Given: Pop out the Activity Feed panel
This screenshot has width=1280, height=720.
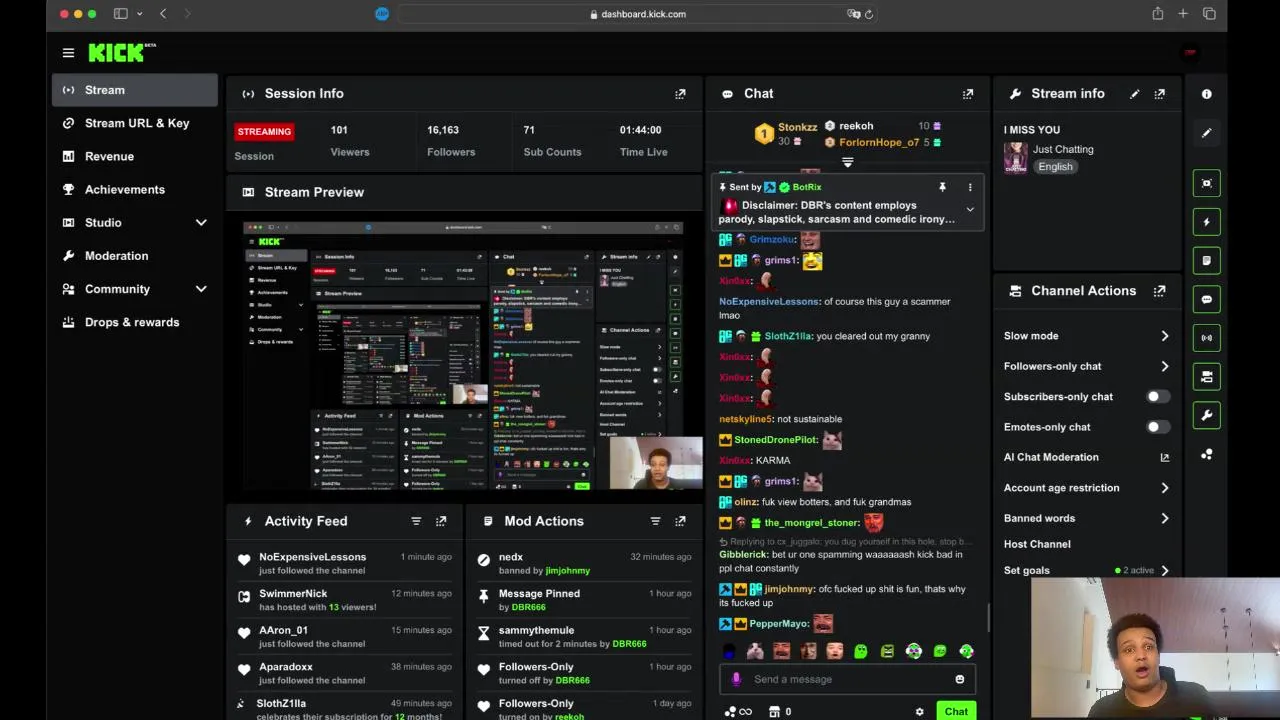Looking at the screenshot, I should (x=441, y=521).
